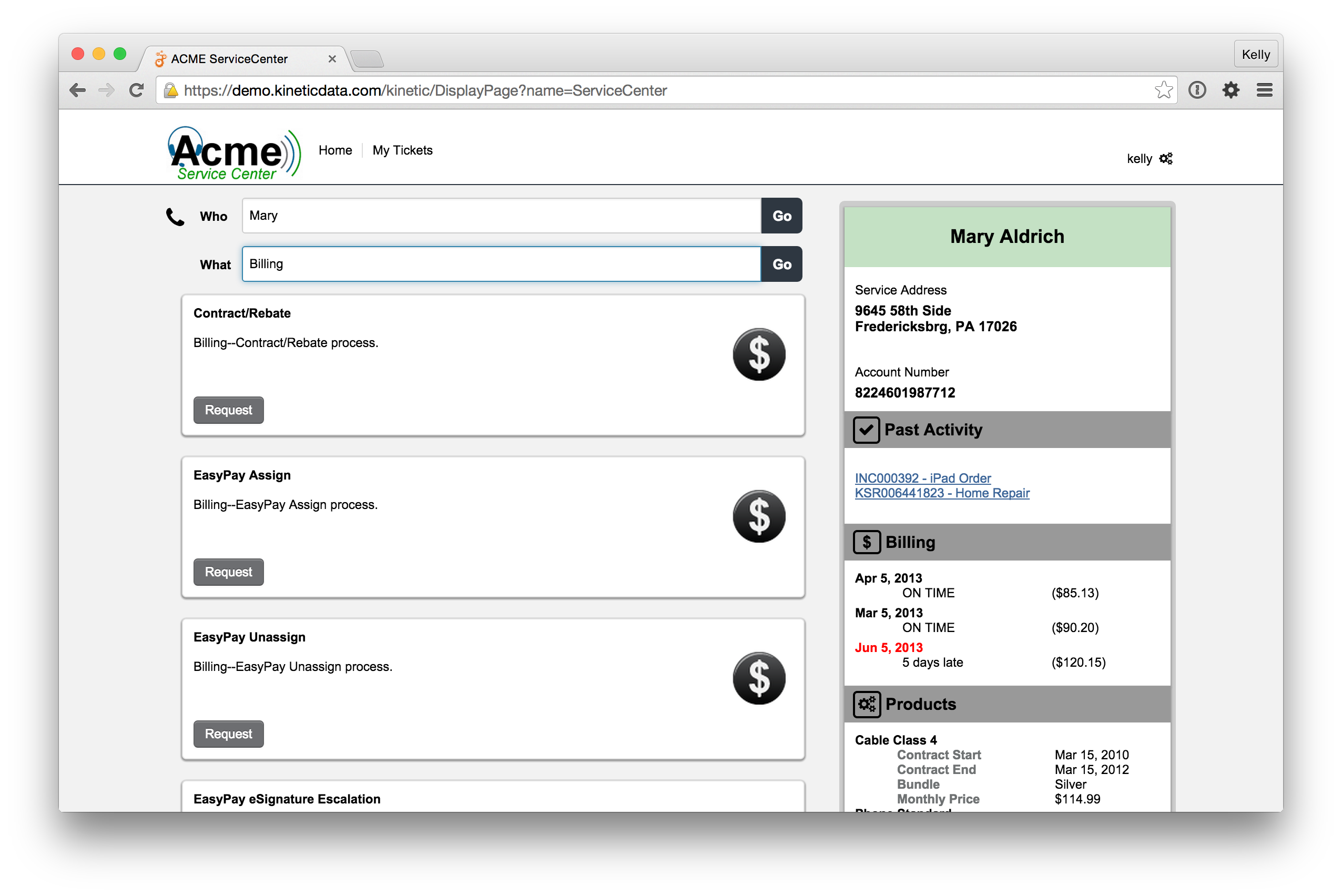Focus the What input field
The width and height of the screenshot is (1342, 896).
[502, 264]
